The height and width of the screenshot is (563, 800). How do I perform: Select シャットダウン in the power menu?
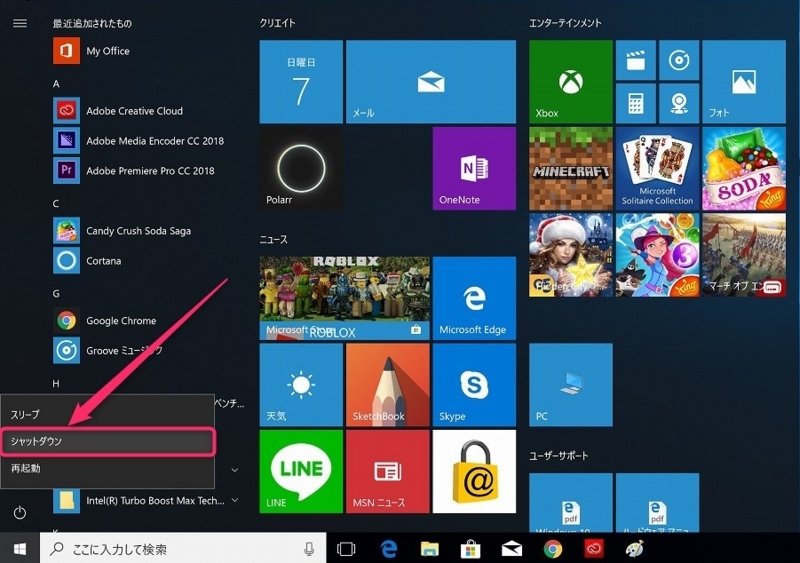point(107,442)
